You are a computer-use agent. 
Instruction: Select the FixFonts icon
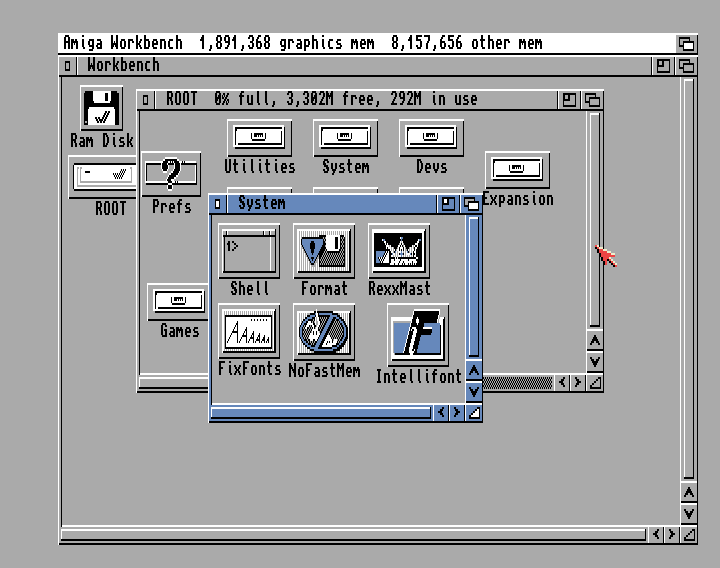(x=249, y=331)
